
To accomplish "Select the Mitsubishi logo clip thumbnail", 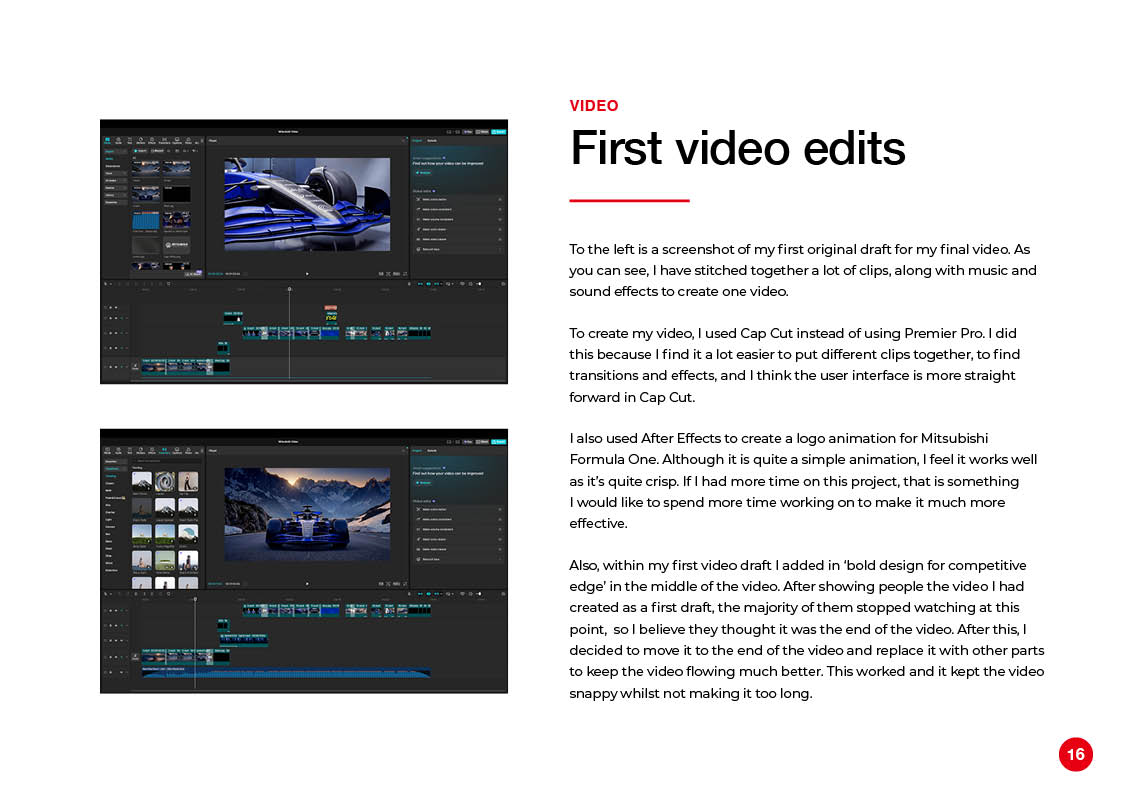I will pyautogui.click(x=177, y=245).
